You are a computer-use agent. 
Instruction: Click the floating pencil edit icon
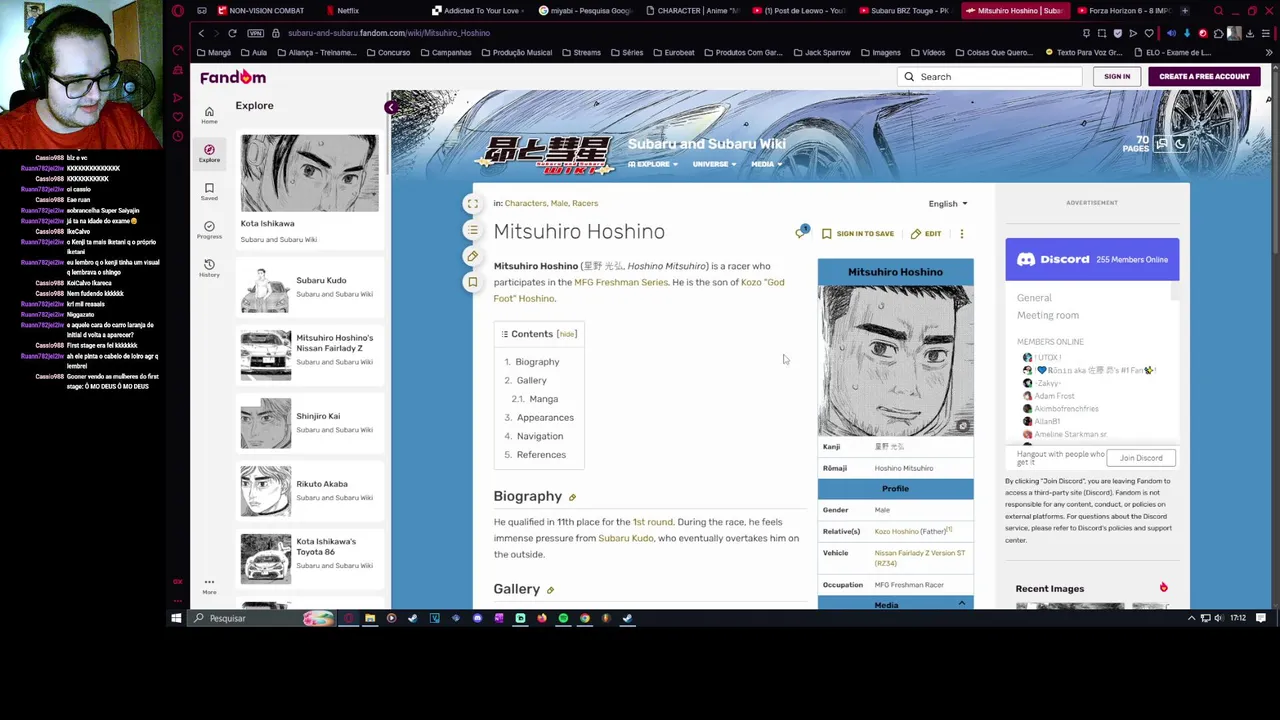pos(473,256)
